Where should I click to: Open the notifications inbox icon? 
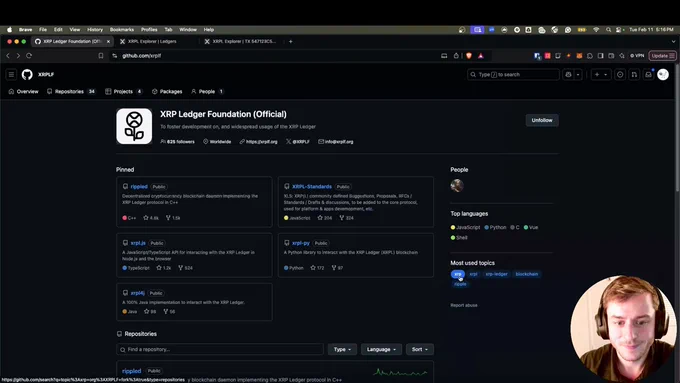(648, 75)
